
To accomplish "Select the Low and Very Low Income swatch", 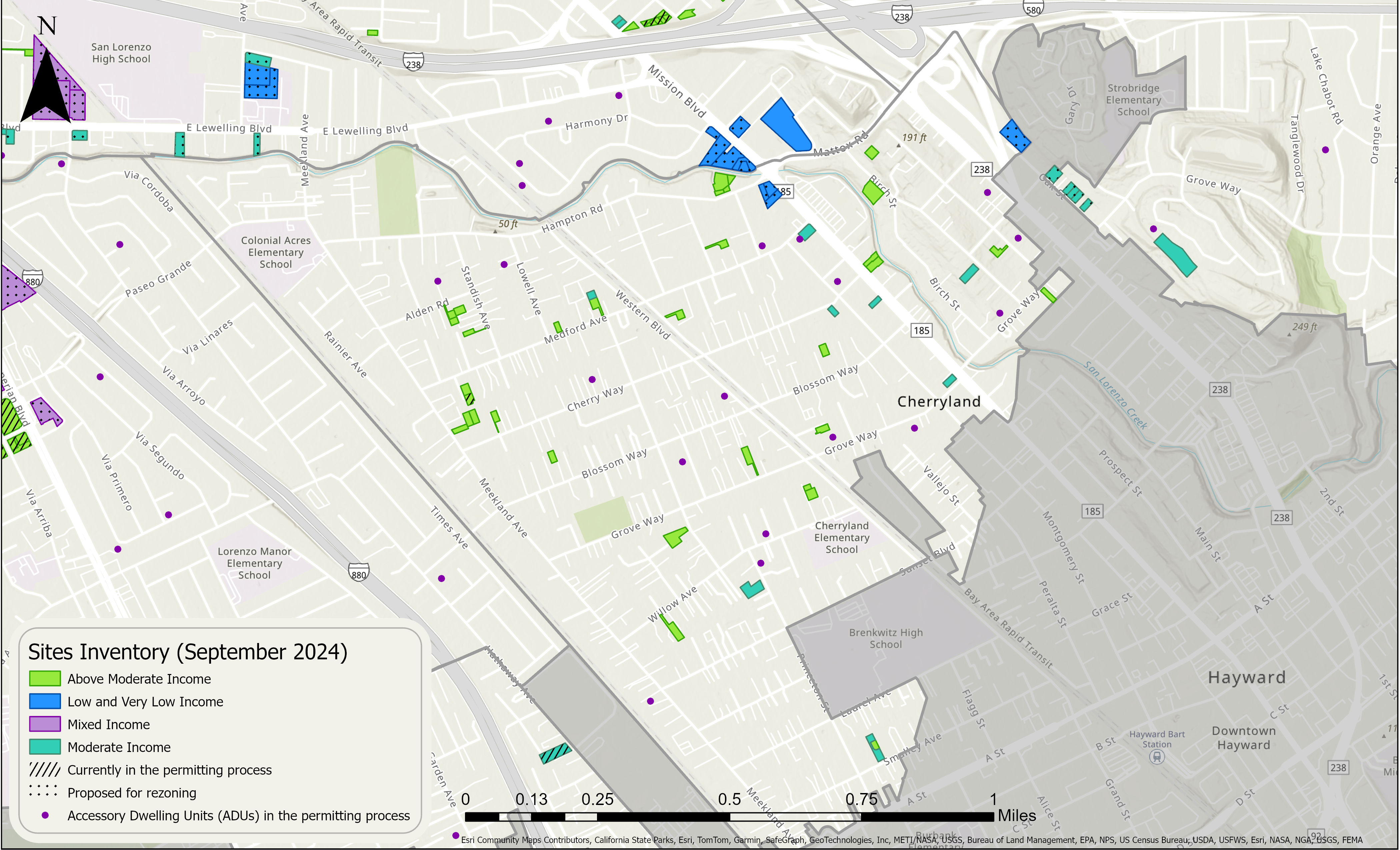I will click(x=45, y=702).
